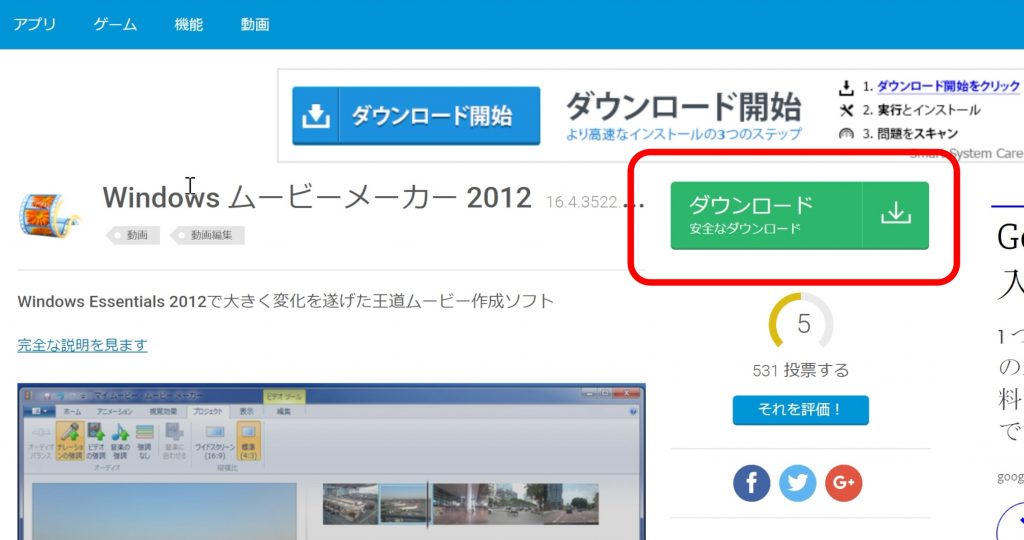1024x540 pixels.
Task: Click the 3. 問題をスキャン step text
Action: [x=910, y=134]
